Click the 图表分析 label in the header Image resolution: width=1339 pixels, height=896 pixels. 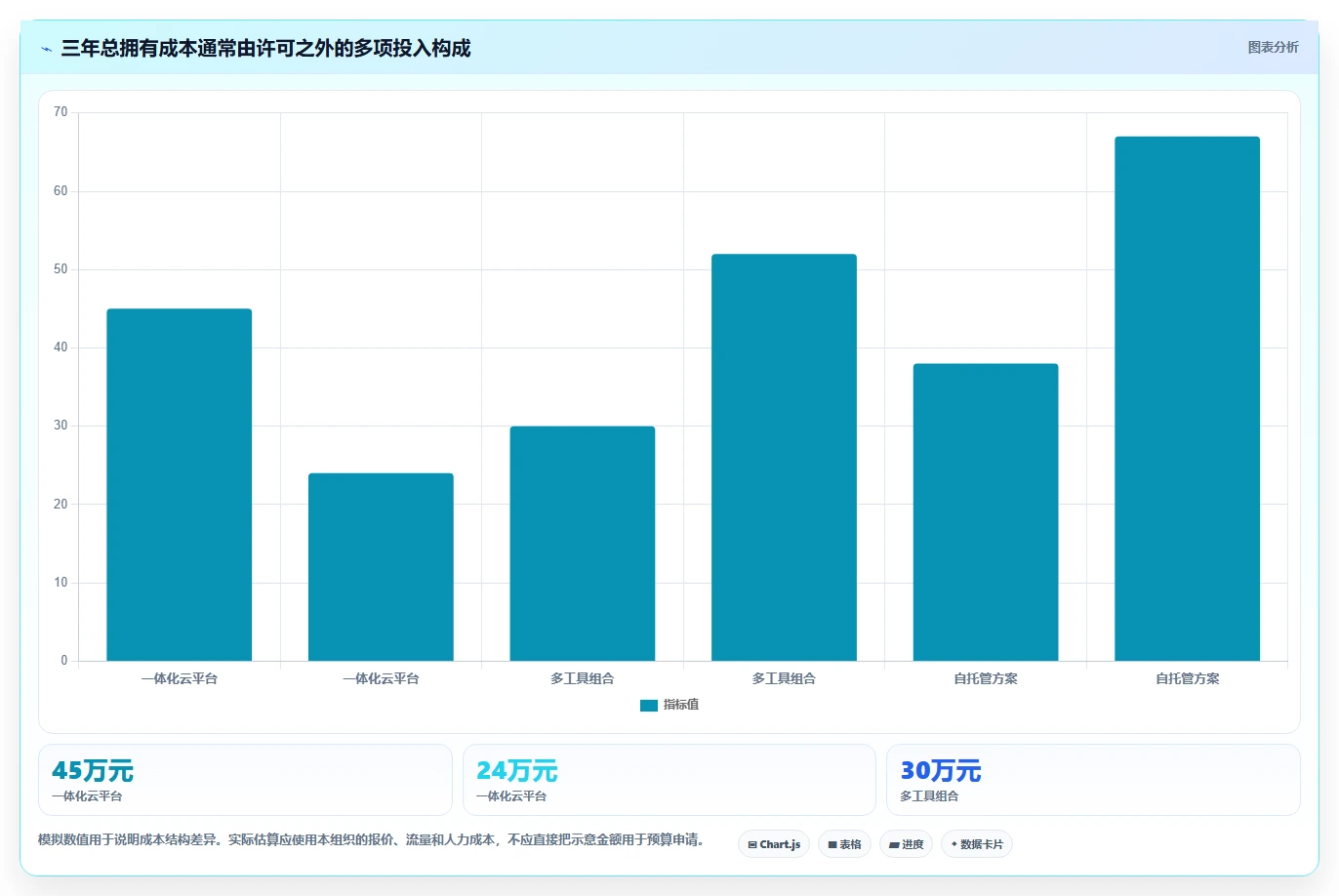pos(1273,47)
